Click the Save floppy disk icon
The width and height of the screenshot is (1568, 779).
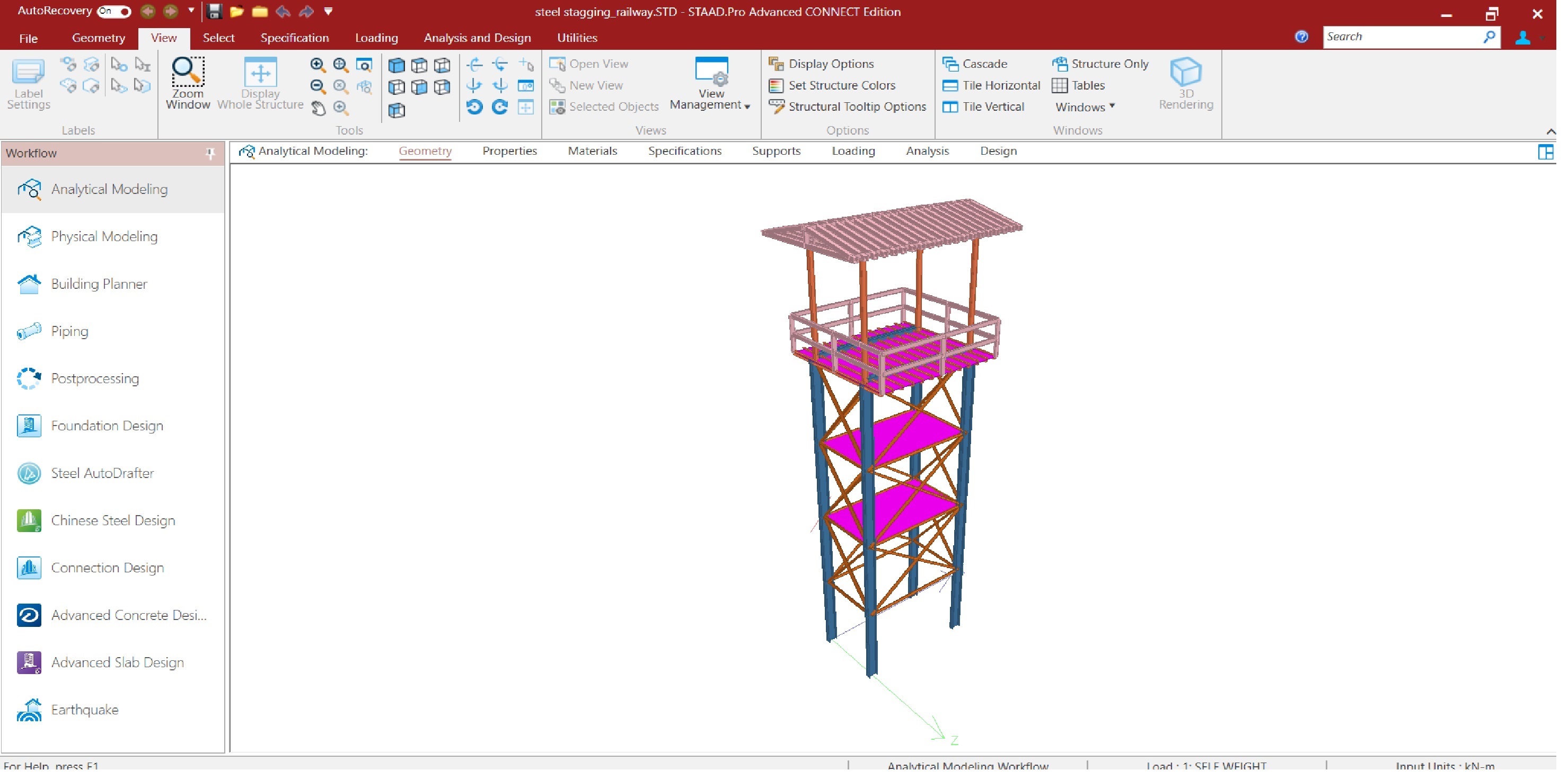[214, 11]
